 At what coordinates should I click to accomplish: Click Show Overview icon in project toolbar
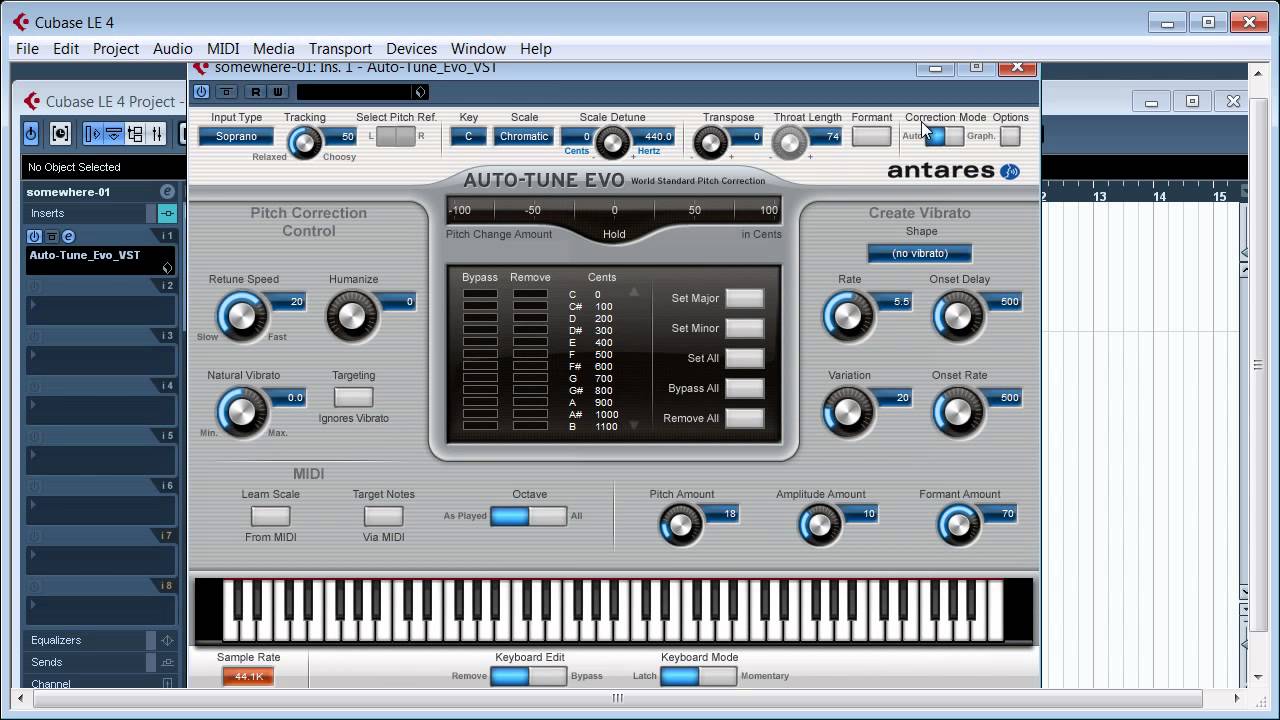(x=134, y=133)
